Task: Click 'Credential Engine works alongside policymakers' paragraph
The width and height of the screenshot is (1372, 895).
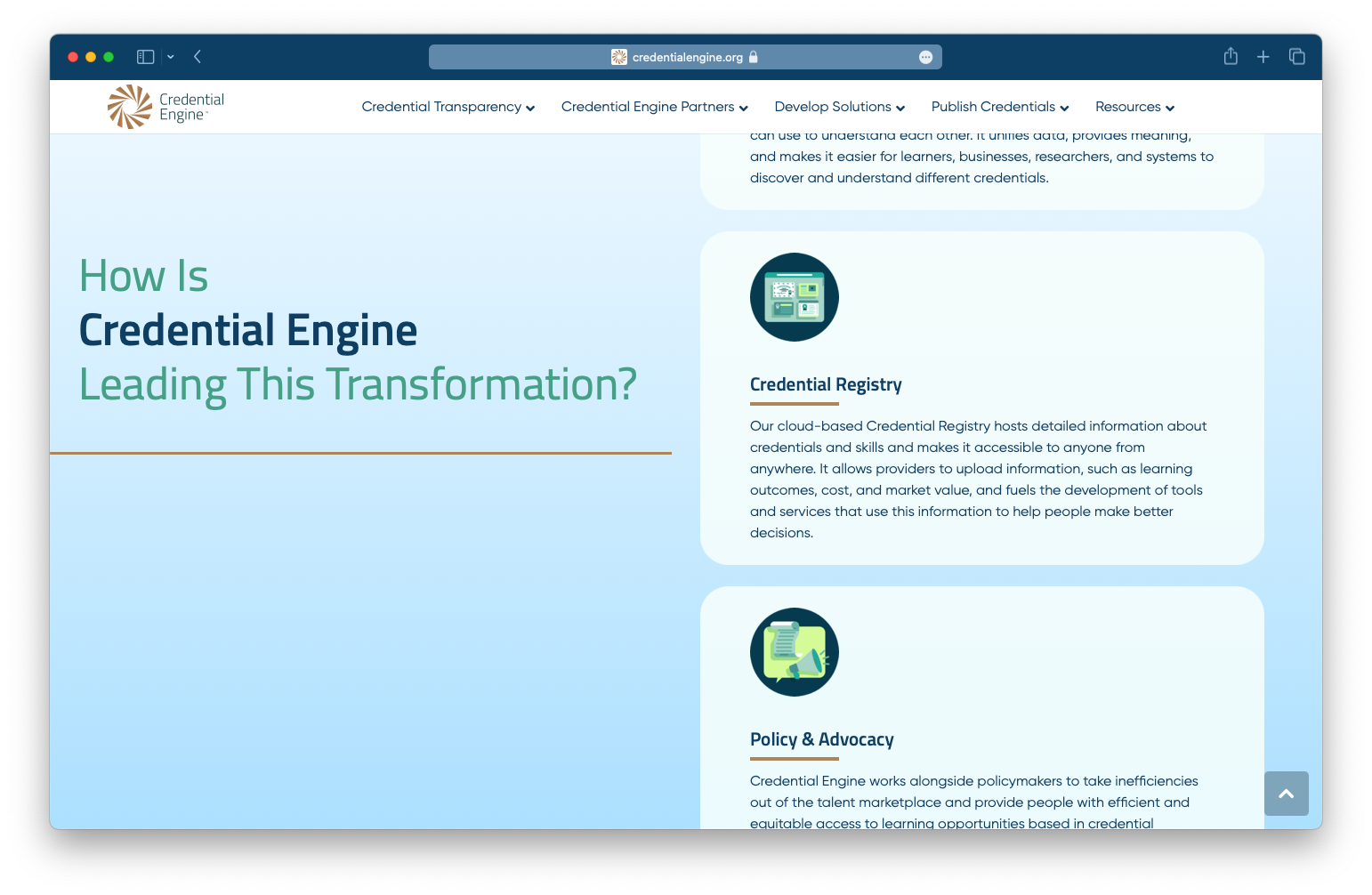Action: click(x=974, y=802)
